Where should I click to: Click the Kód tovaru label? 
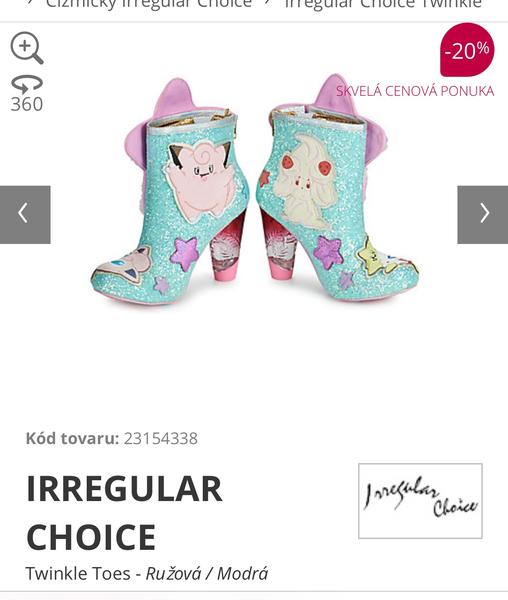pyautogui.click(x=72, y=439)
